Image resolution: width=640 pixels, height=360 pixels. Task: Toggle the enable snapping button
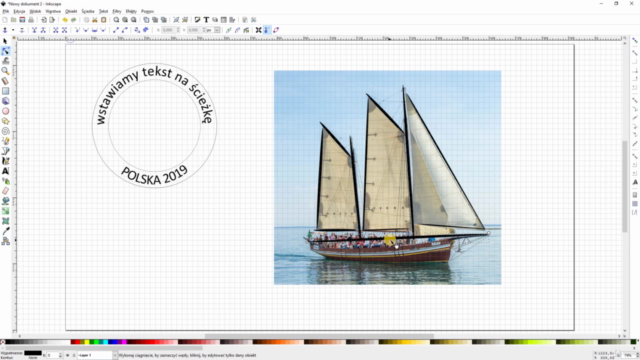coord(635,40)
